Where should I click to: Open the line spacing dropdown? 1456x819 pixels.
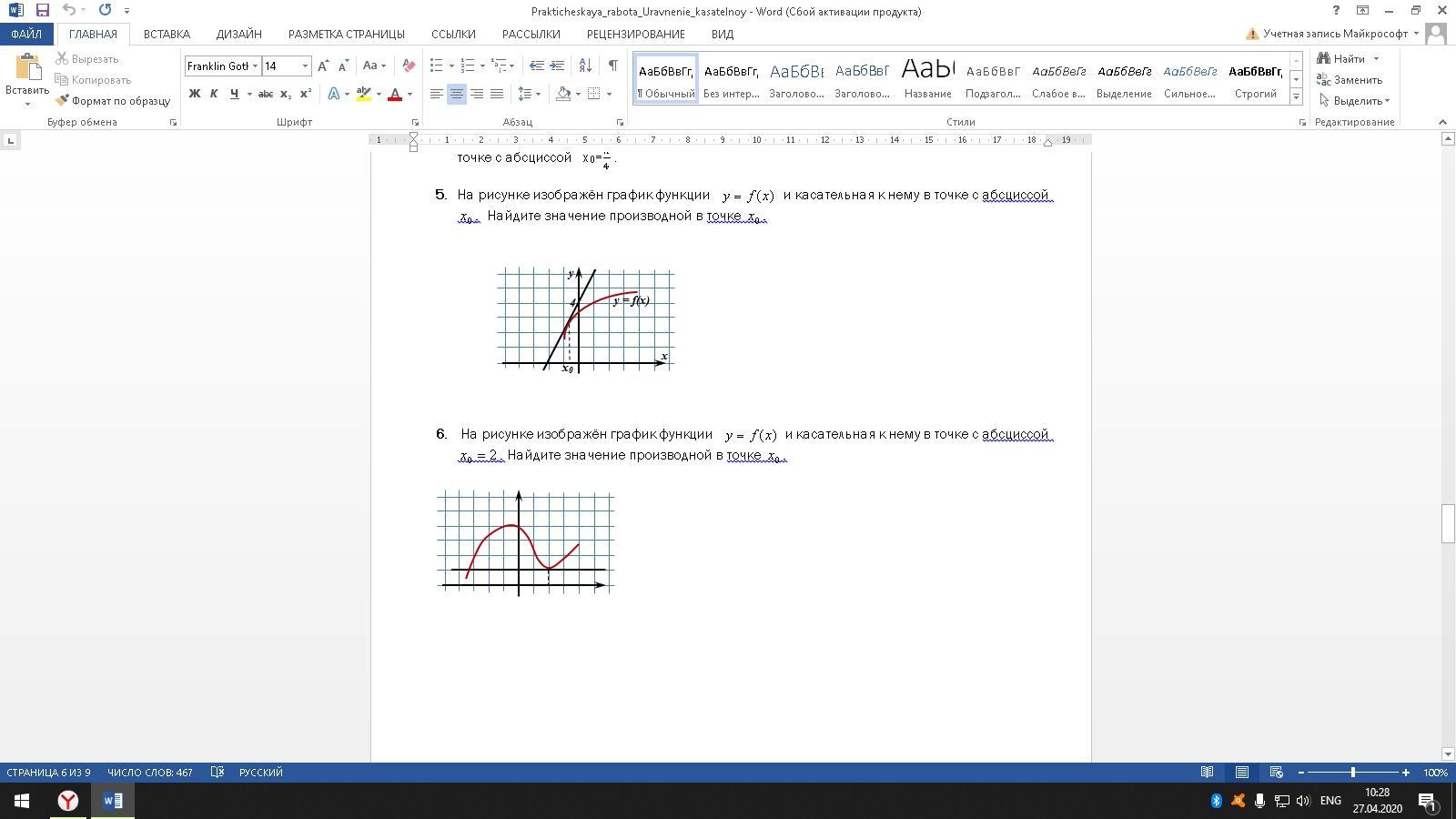[538, 94]
